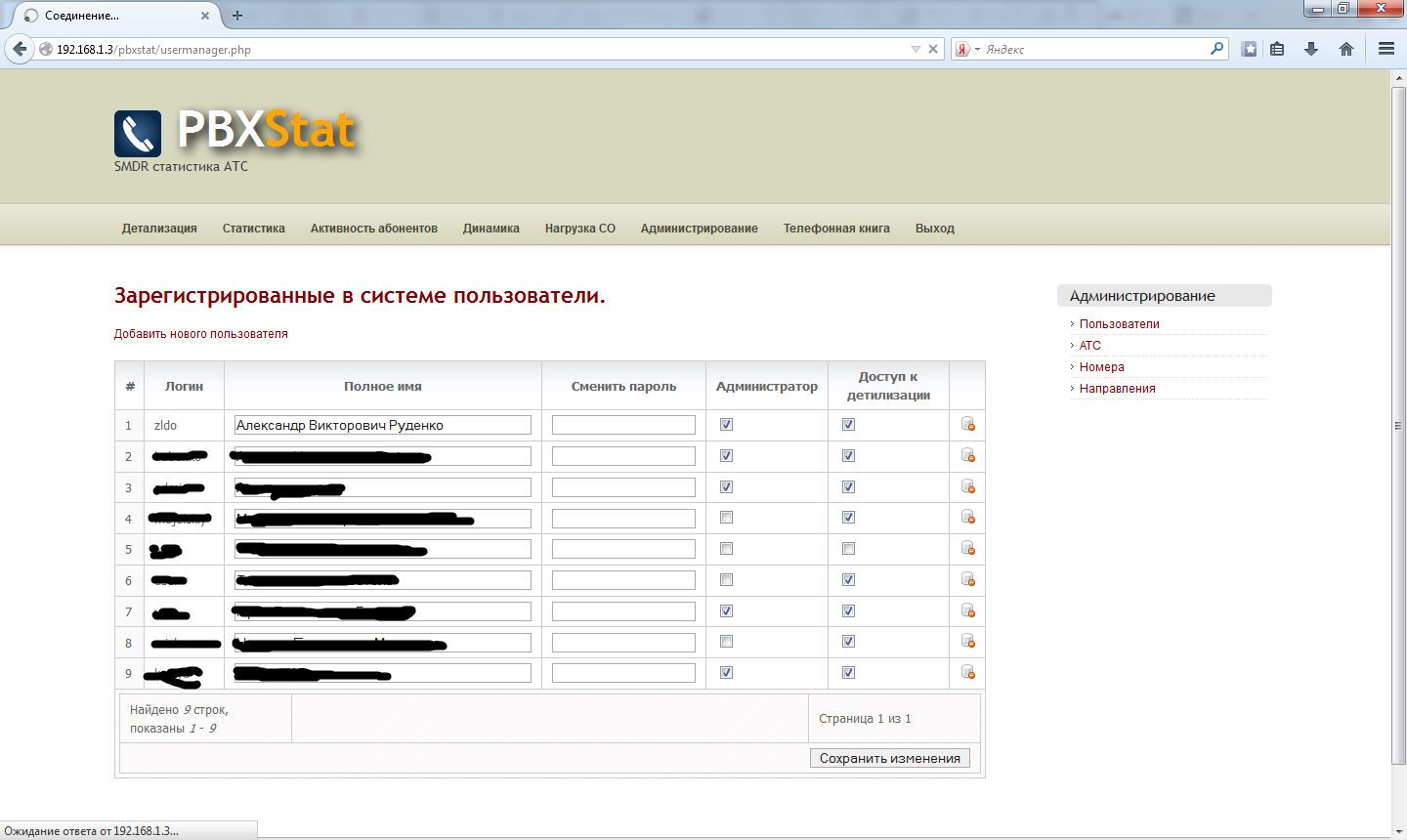Image resolution: width=1407 pixels, height=840 pixels.
Task: Open Администрирование menu in navigation bar
Action: click(x=699, y=229)
